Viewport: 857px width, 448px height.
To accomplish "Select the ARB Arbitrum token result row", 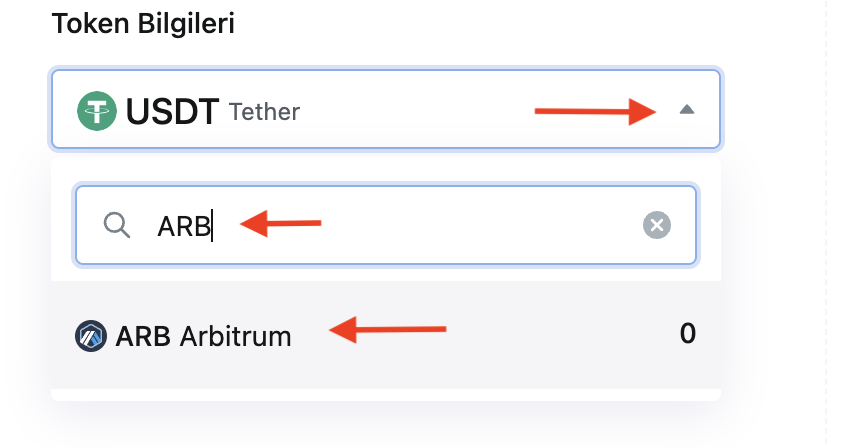I will (x=386, y=335).
